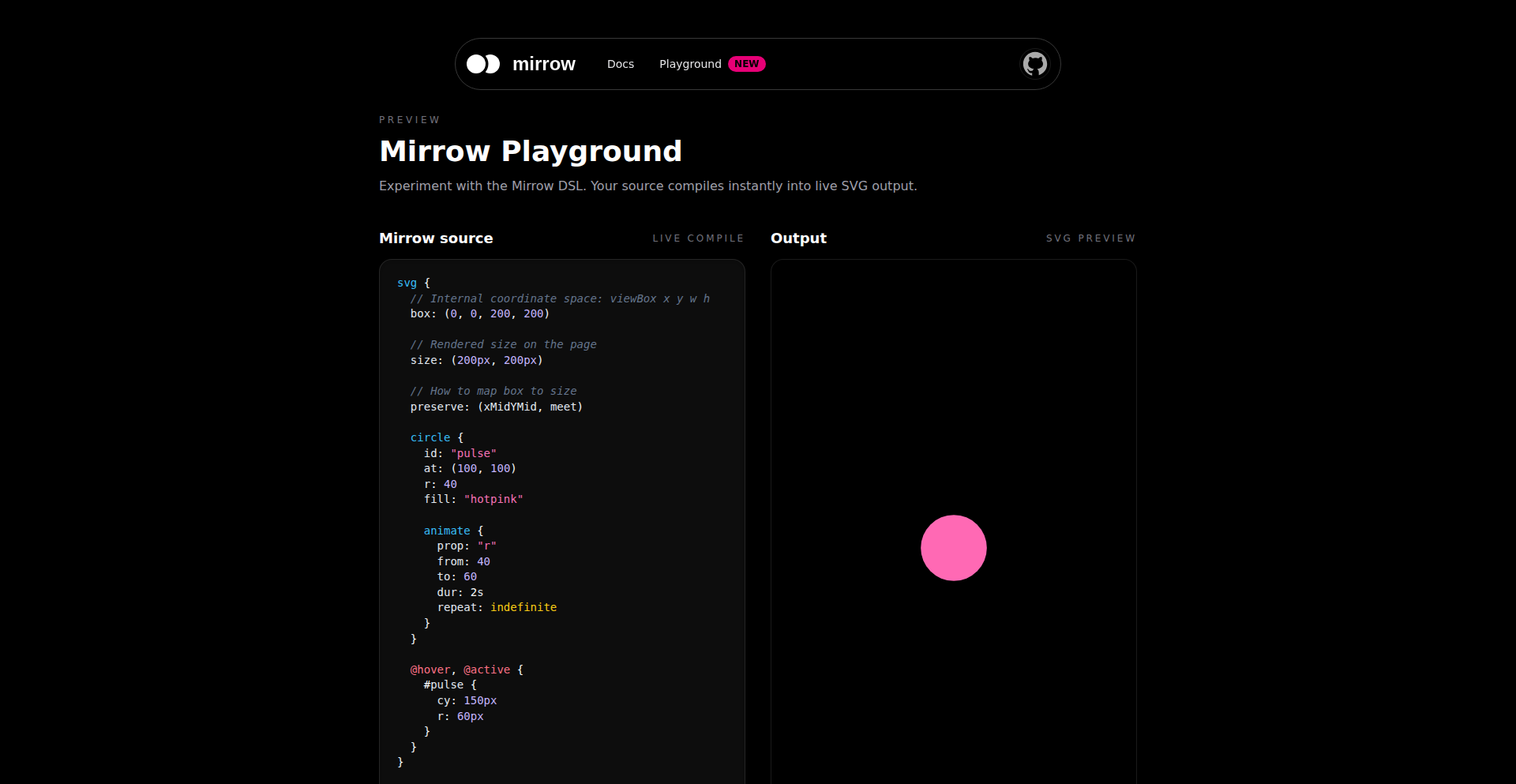The width and height of the screenshot is (1516, 784).
Task: Click the pink NEW badge
Action: pos(746,64)
